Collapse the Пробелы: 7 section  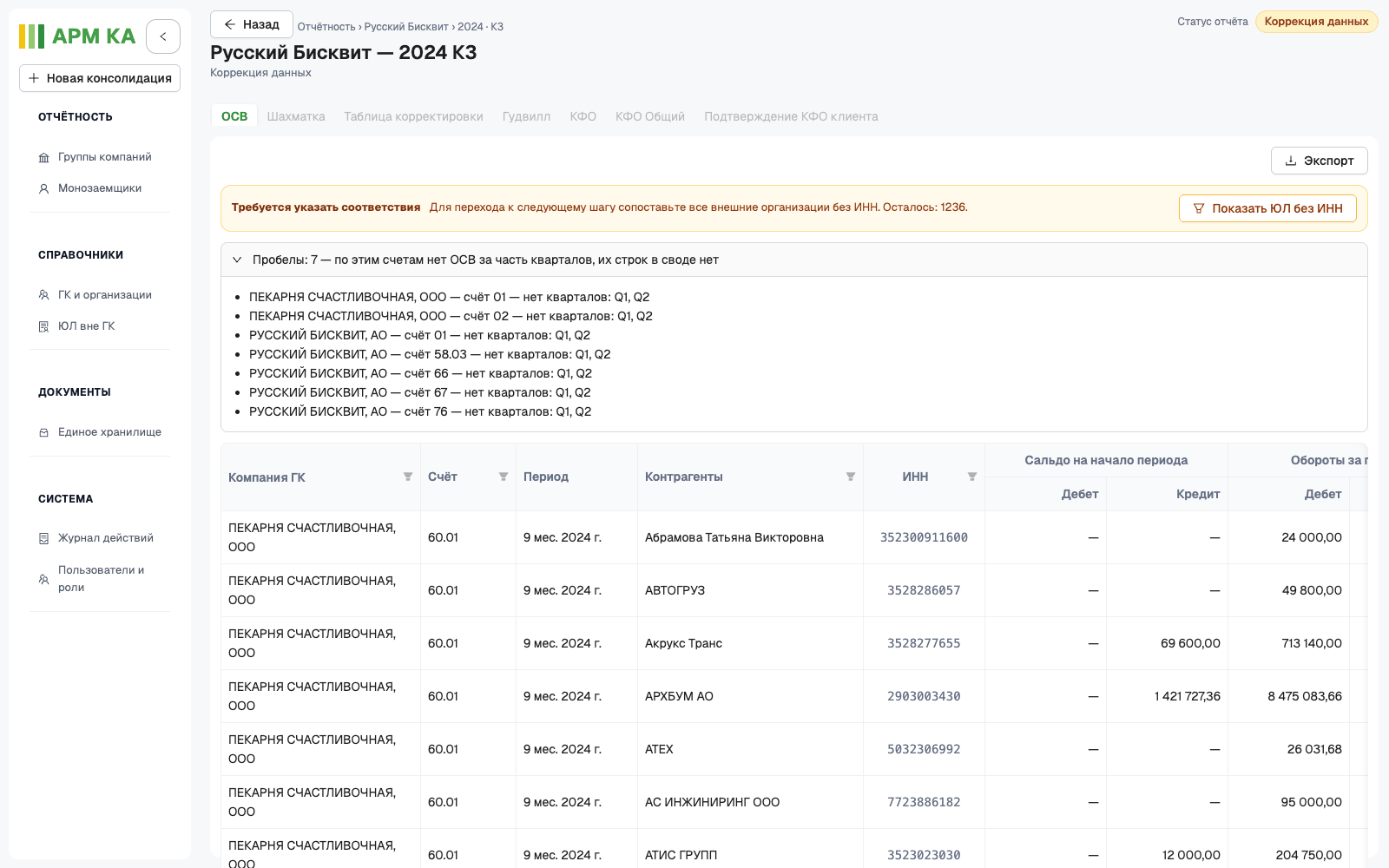click(x=237, y=260)
